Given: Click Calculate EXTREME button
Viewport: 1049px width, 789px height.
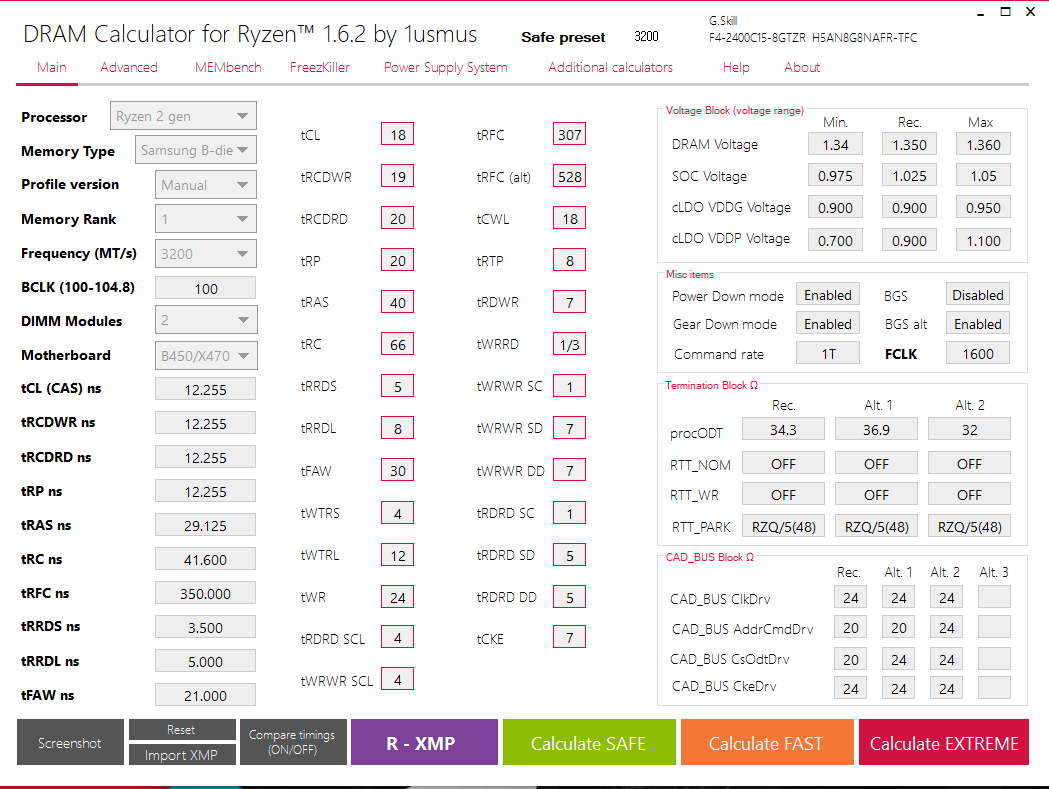Looking at the screenshot, I should coord(944,742).
